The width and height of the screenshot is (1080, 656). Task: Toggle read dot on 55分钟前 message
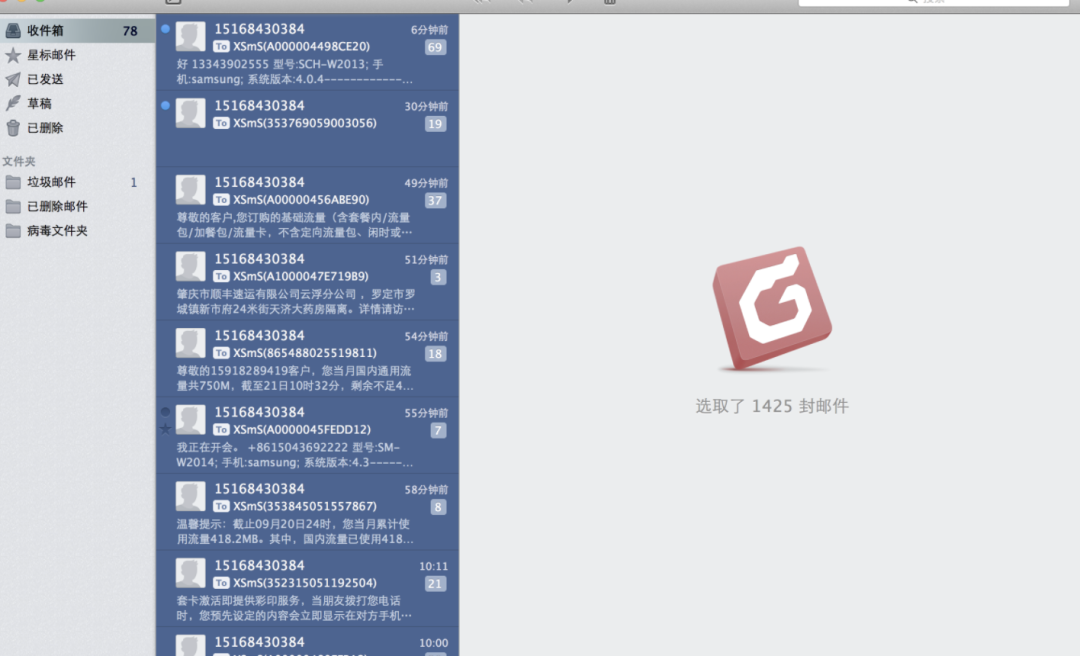pyautogui.click(x=165, y=411)
